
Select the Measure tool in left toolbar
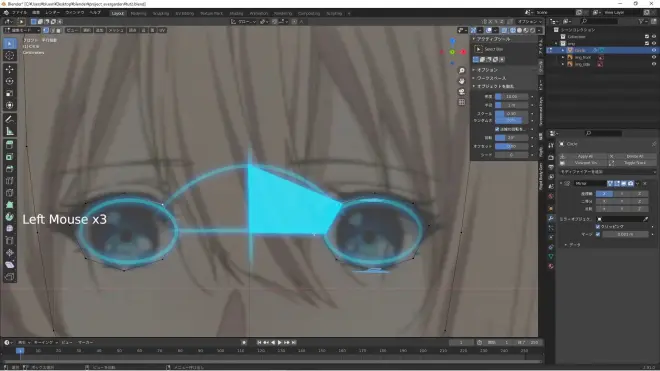point(10,131)
